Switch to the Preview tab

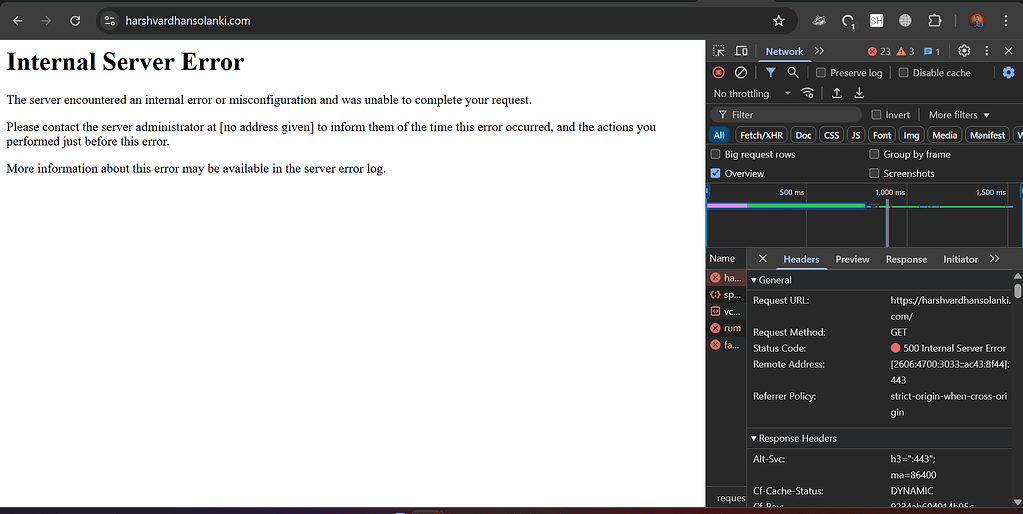click(x=852, y=259)
